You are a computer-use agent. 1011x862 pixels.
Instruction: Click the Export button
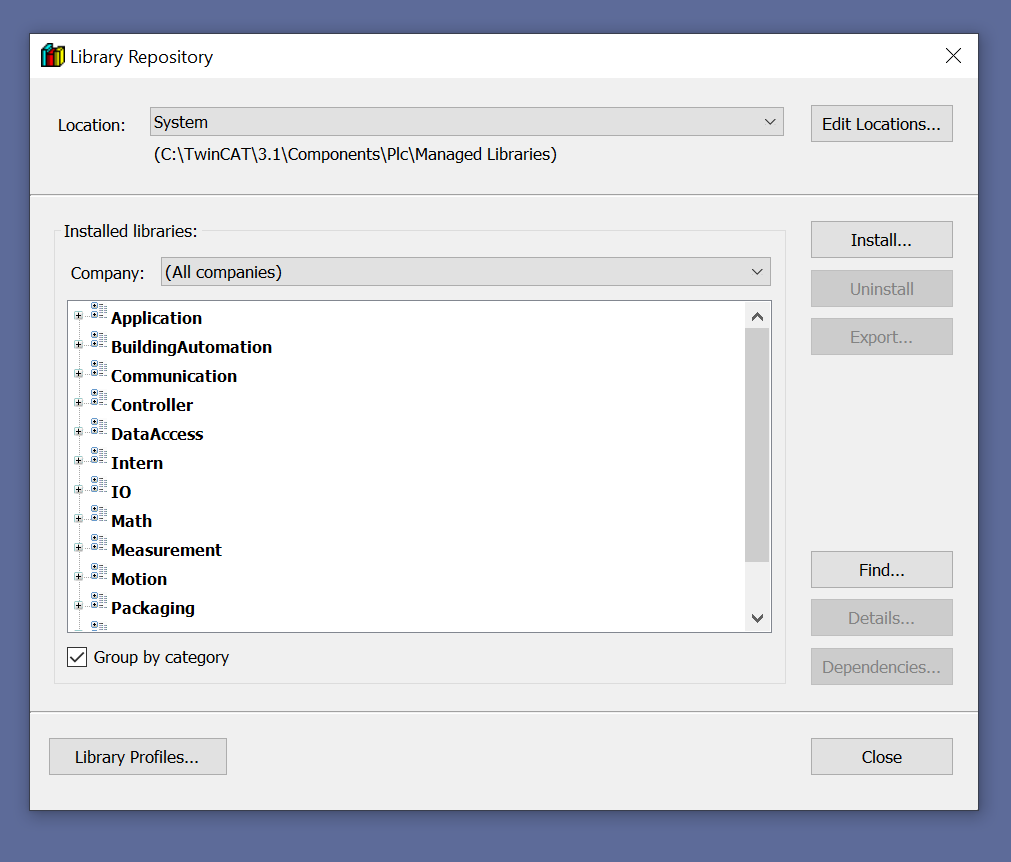pos(881,337)
